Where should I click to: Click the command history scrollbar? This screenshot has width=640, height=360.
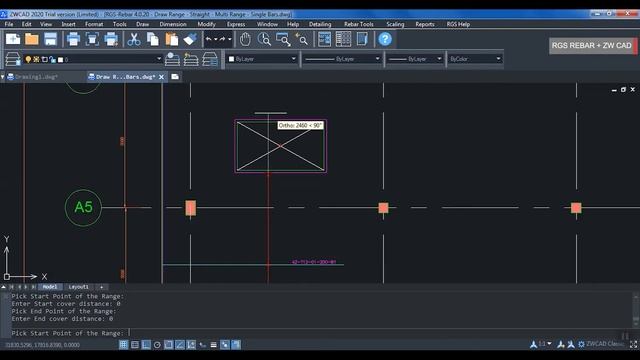tap(636, 309)
